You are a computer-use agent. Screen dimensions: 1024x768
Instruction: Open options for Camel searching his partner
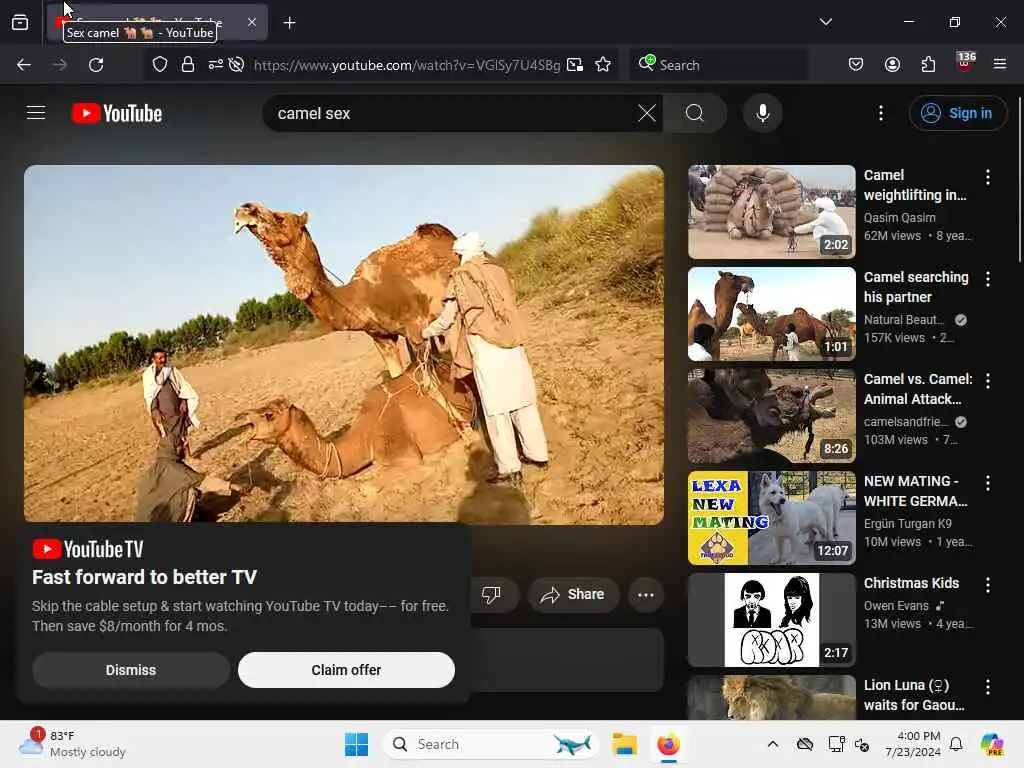coord(987,279)
